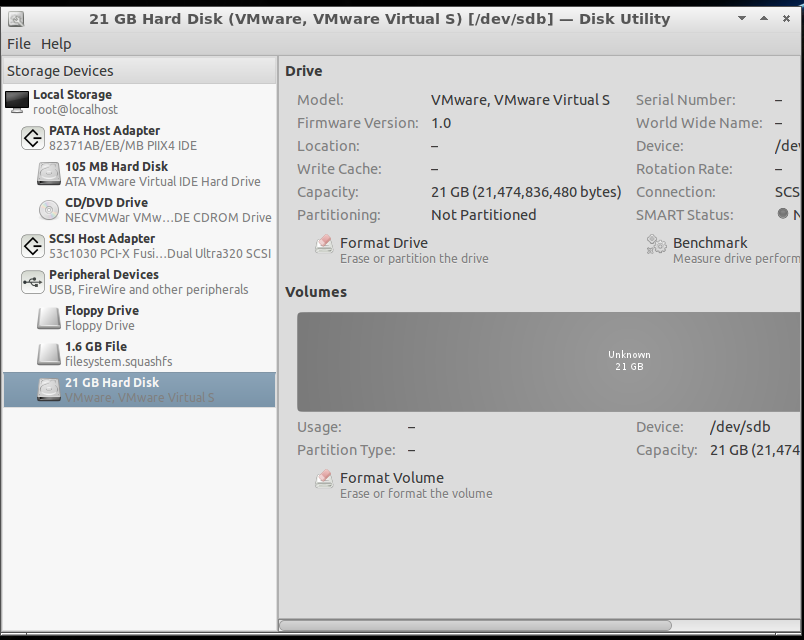804x640 pixels.
Task: Select PATA Host Adapter in device list
Action: pos(139,138)
